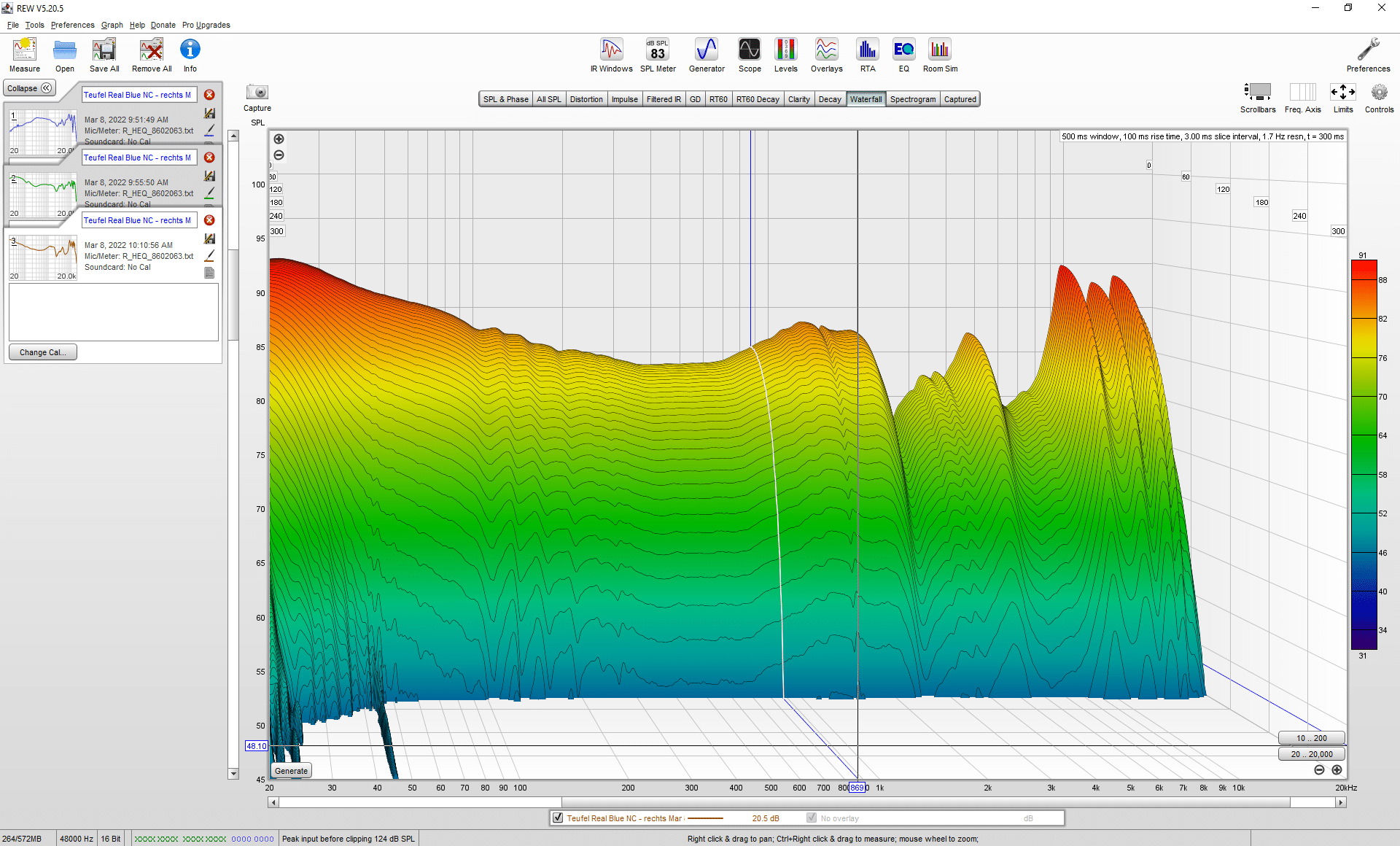
Task: Open the Tools menu
Action: [x=34, y=25]
